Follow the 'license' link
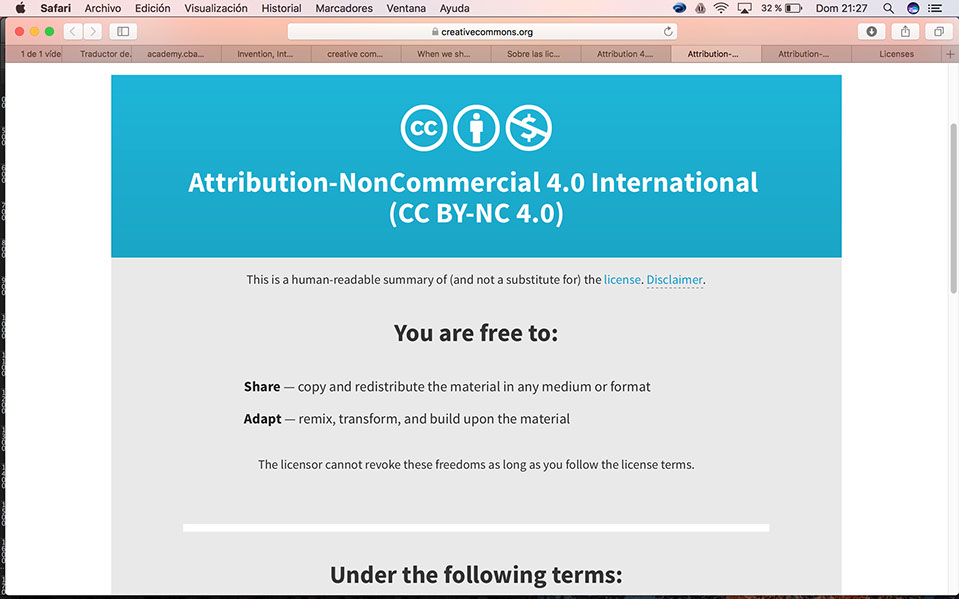The height and width of the screenshot is (599, 959). tap(622, 280)
